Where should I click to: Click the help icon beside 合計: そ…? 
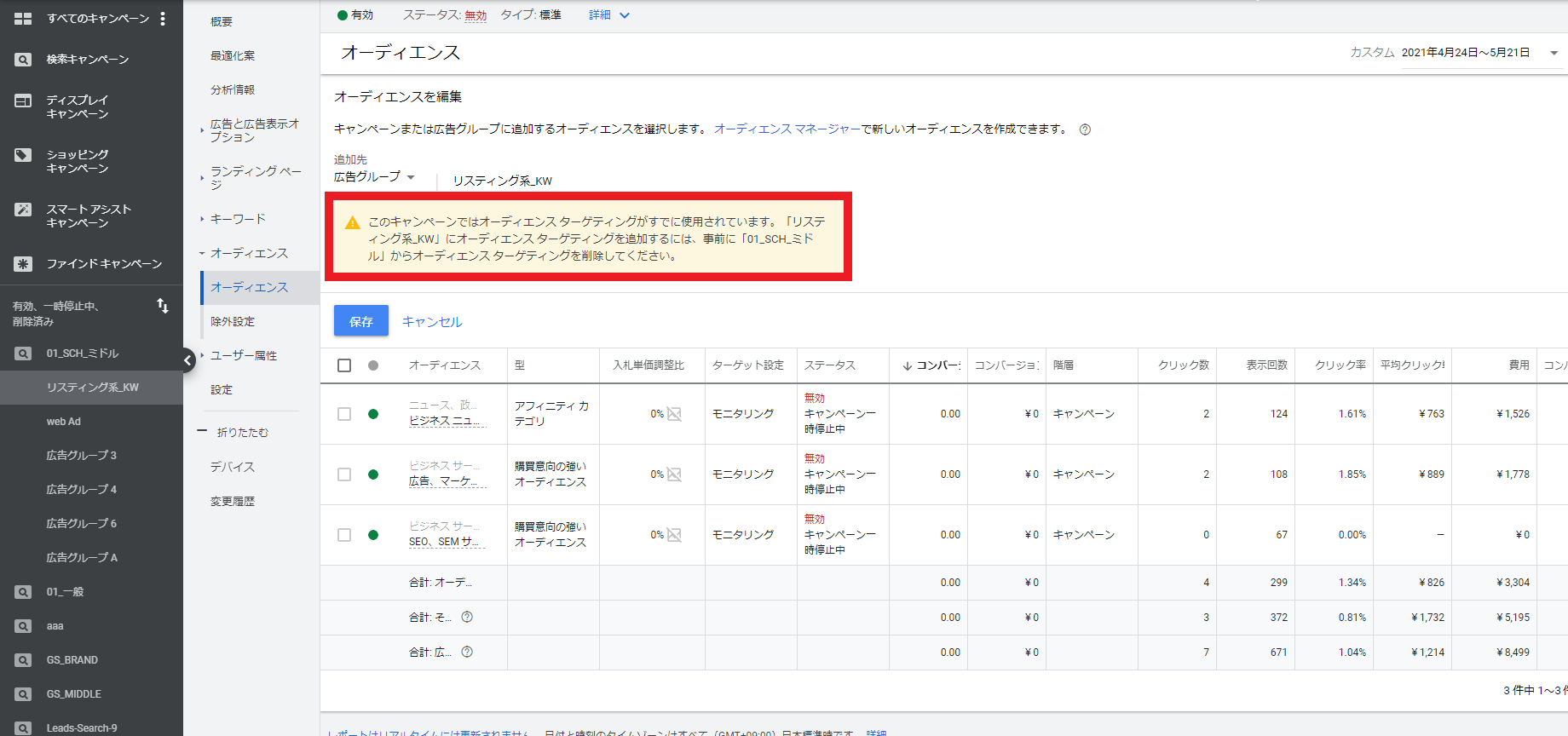467,617
